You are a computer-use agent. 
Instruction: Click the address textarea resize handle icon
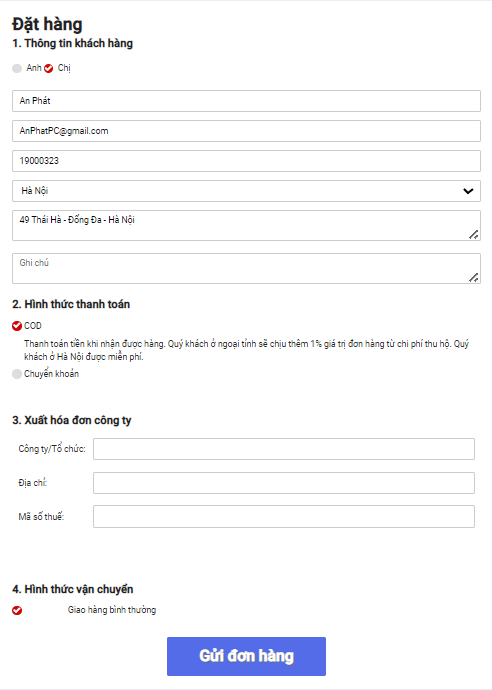(x=474, y=235)
